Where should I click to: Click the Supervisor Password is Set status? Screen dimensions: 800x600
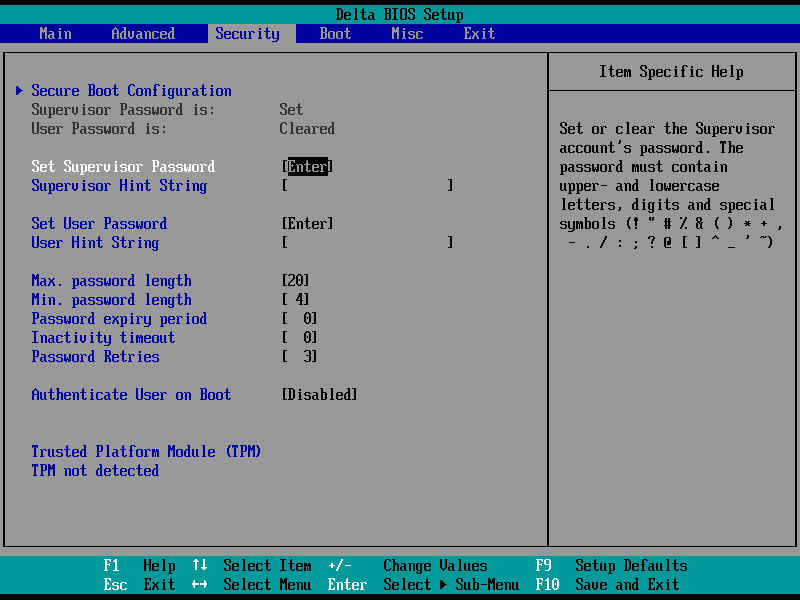click(291, 109)
